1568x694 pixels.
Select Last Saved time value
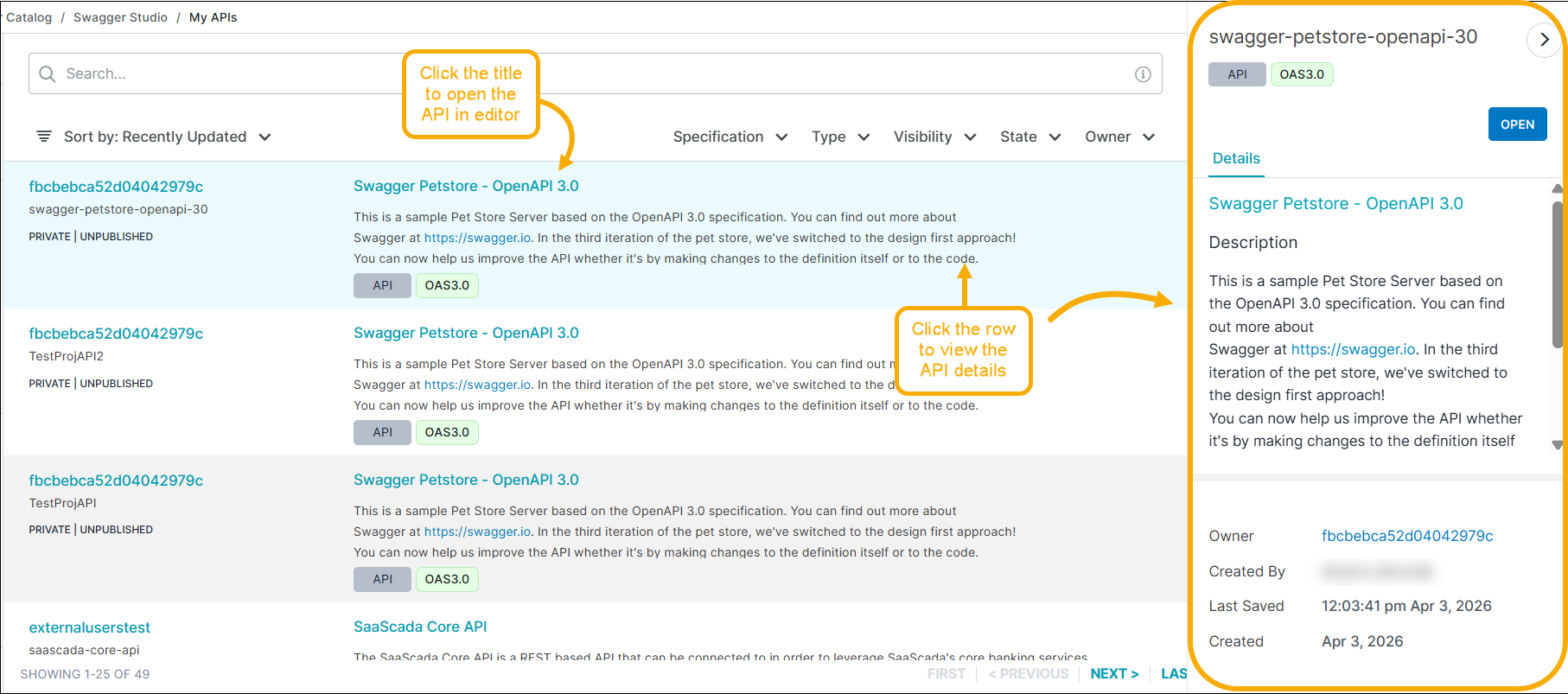click(1406, 606)
